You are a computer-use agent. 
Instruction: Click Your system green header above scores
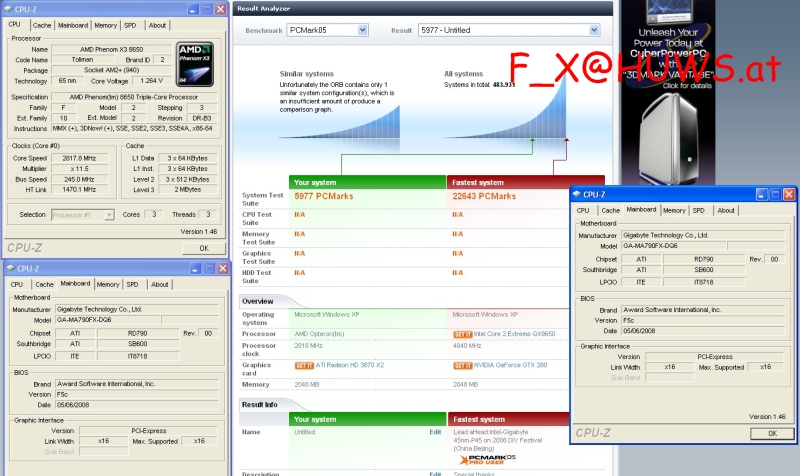(x=367, y=182)
